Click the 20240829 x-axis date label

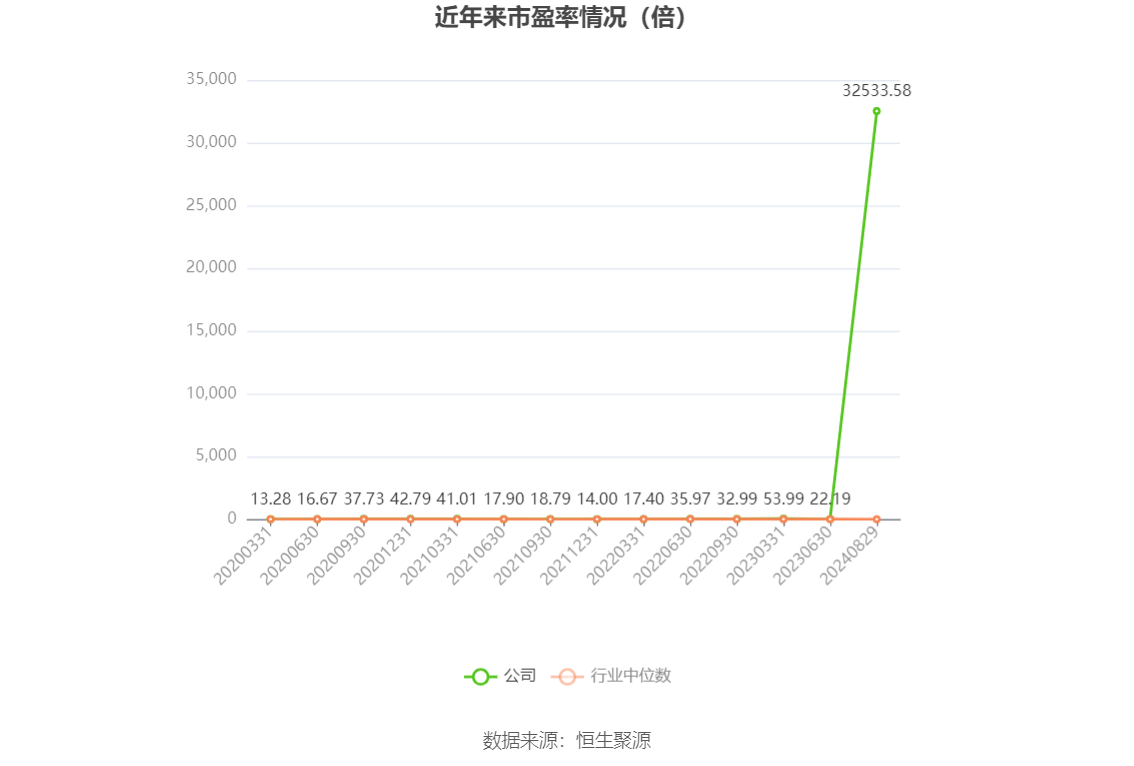tap(853, 556)
